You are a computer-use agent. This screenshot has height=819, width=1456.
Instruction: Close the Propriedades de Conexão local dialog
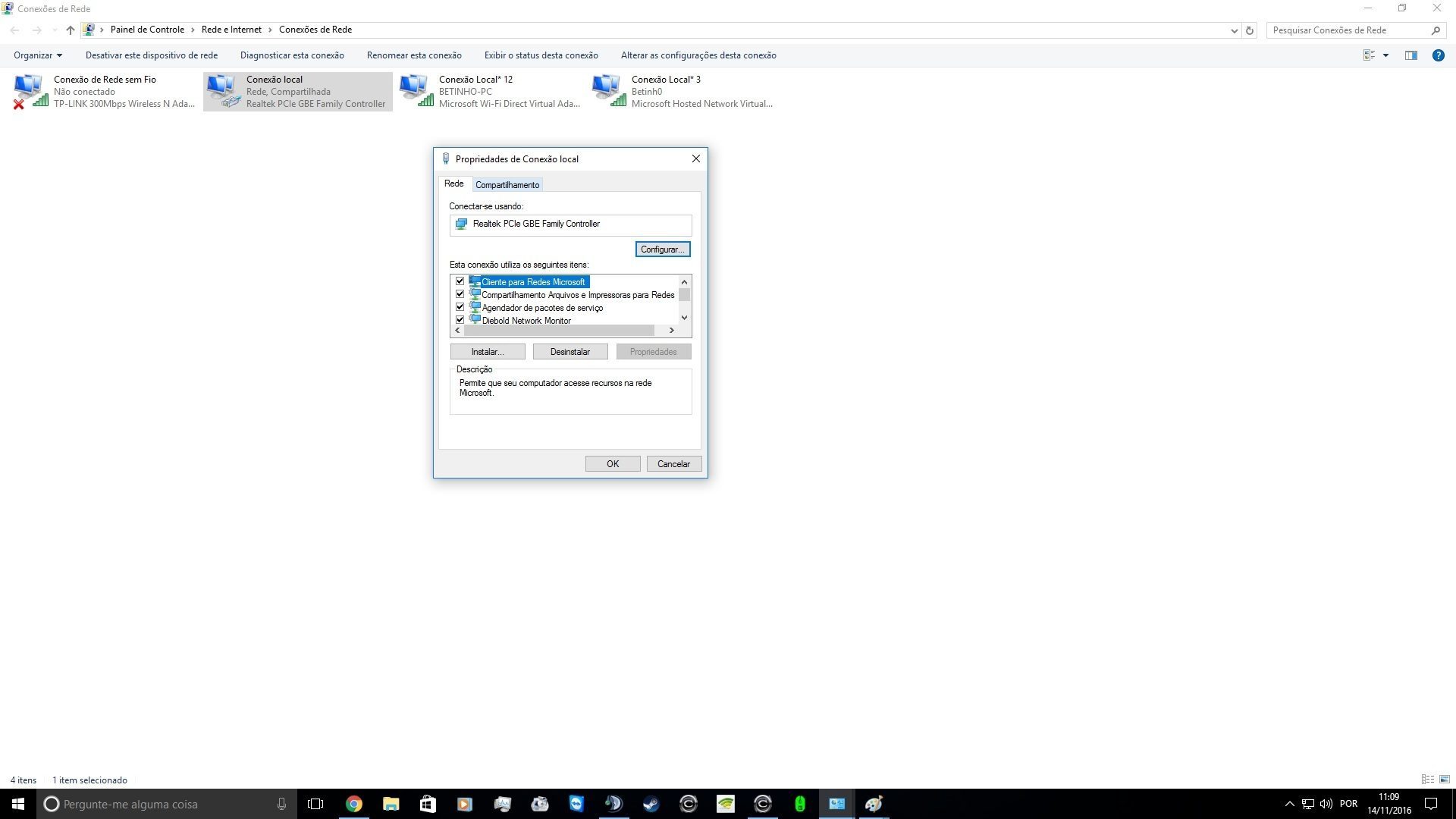(695, 158)
